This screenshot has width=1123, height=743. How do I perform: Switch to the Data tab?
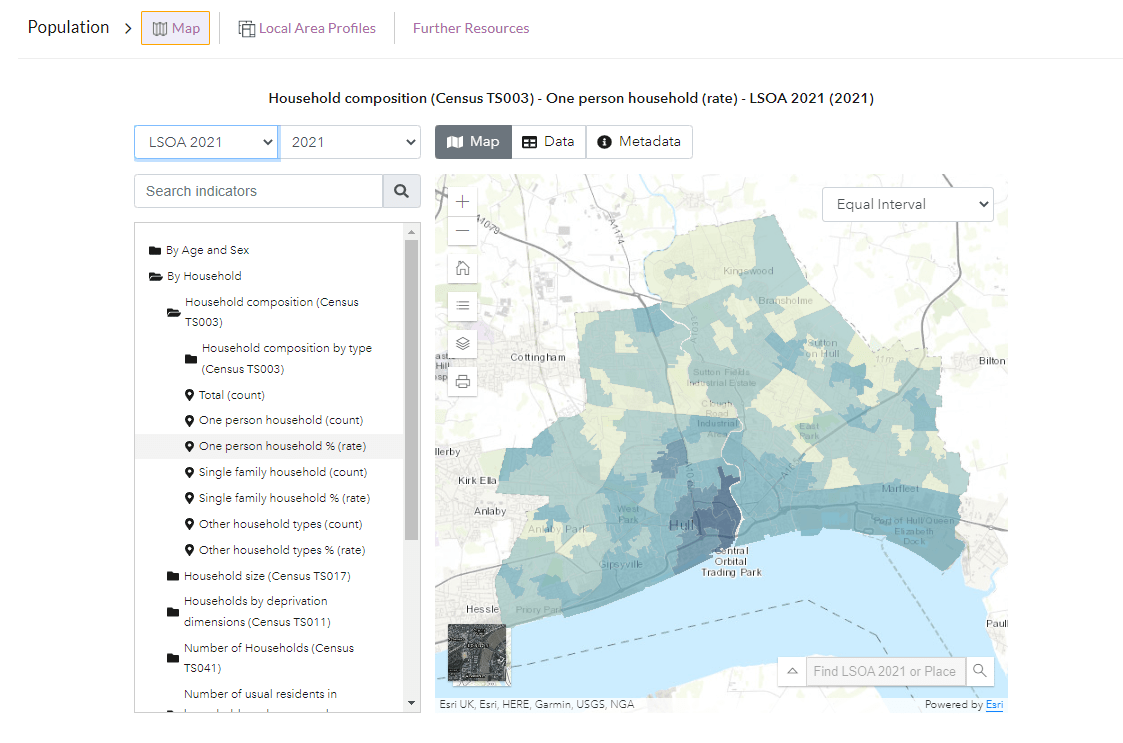548,141
